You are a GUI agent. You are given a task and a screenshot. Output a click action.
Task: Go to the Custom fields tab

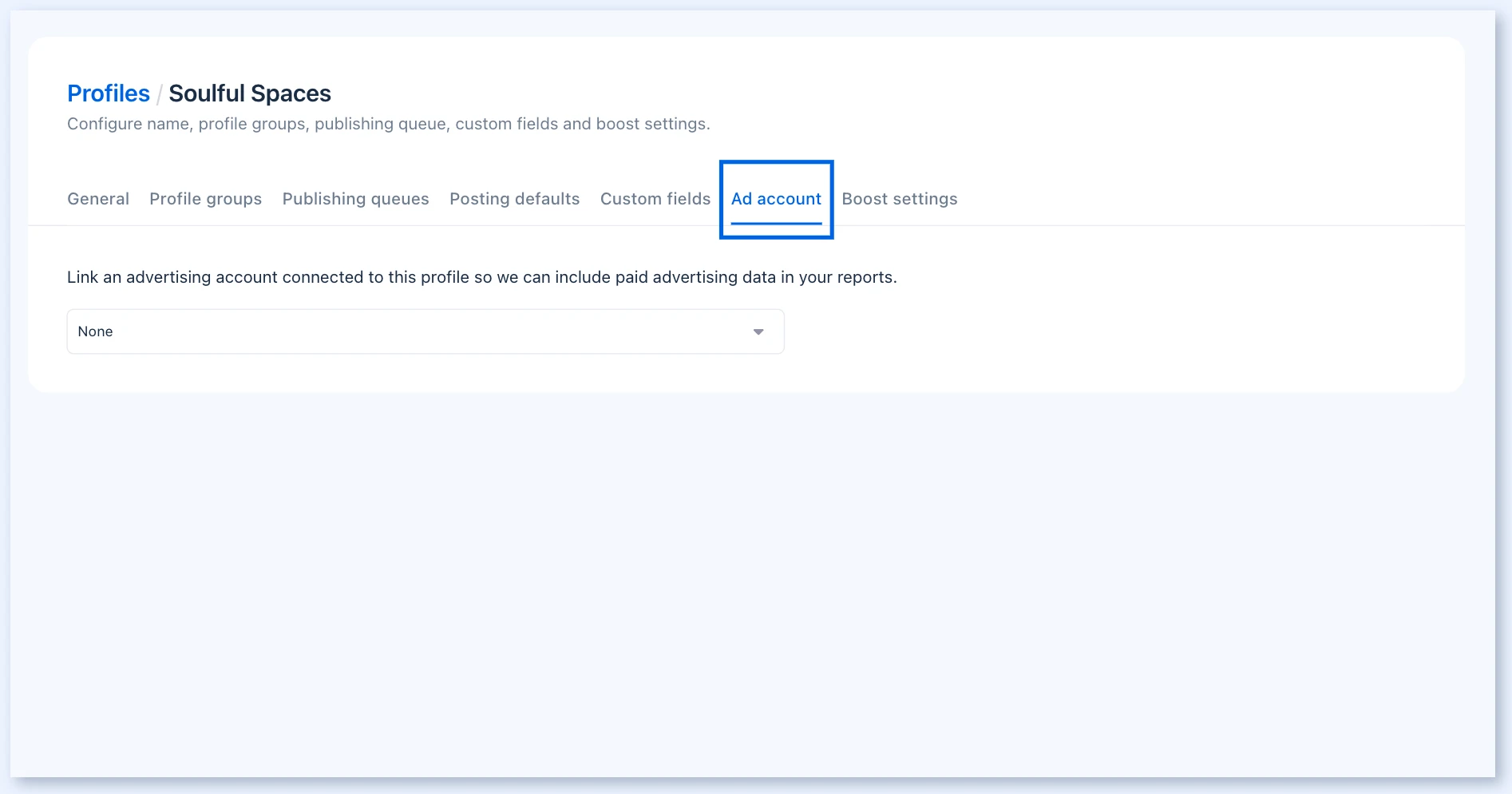tap(655, 199)
